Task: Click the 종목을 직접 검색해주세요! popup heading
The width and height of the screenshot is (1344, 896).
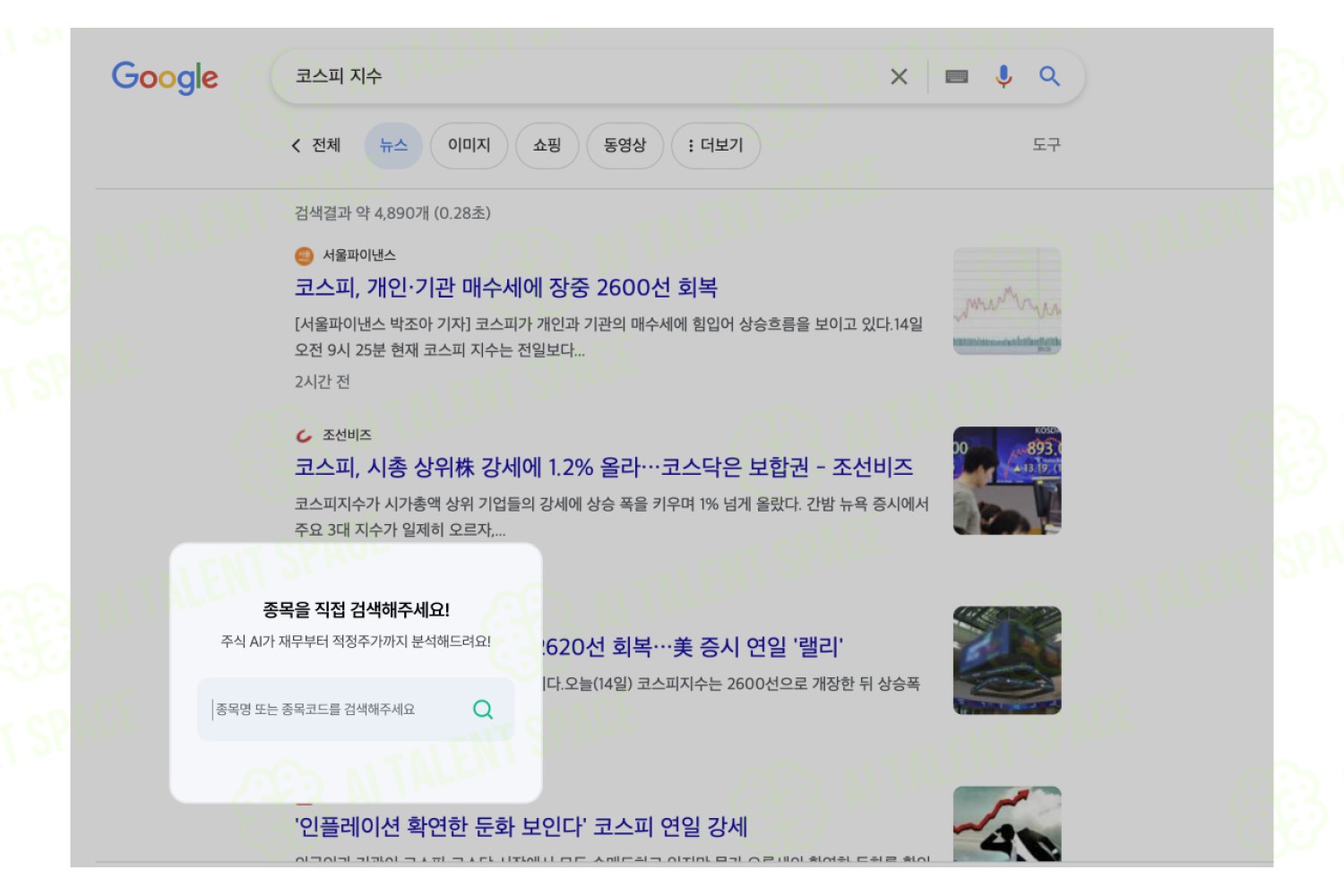Action: click(356, 610)
